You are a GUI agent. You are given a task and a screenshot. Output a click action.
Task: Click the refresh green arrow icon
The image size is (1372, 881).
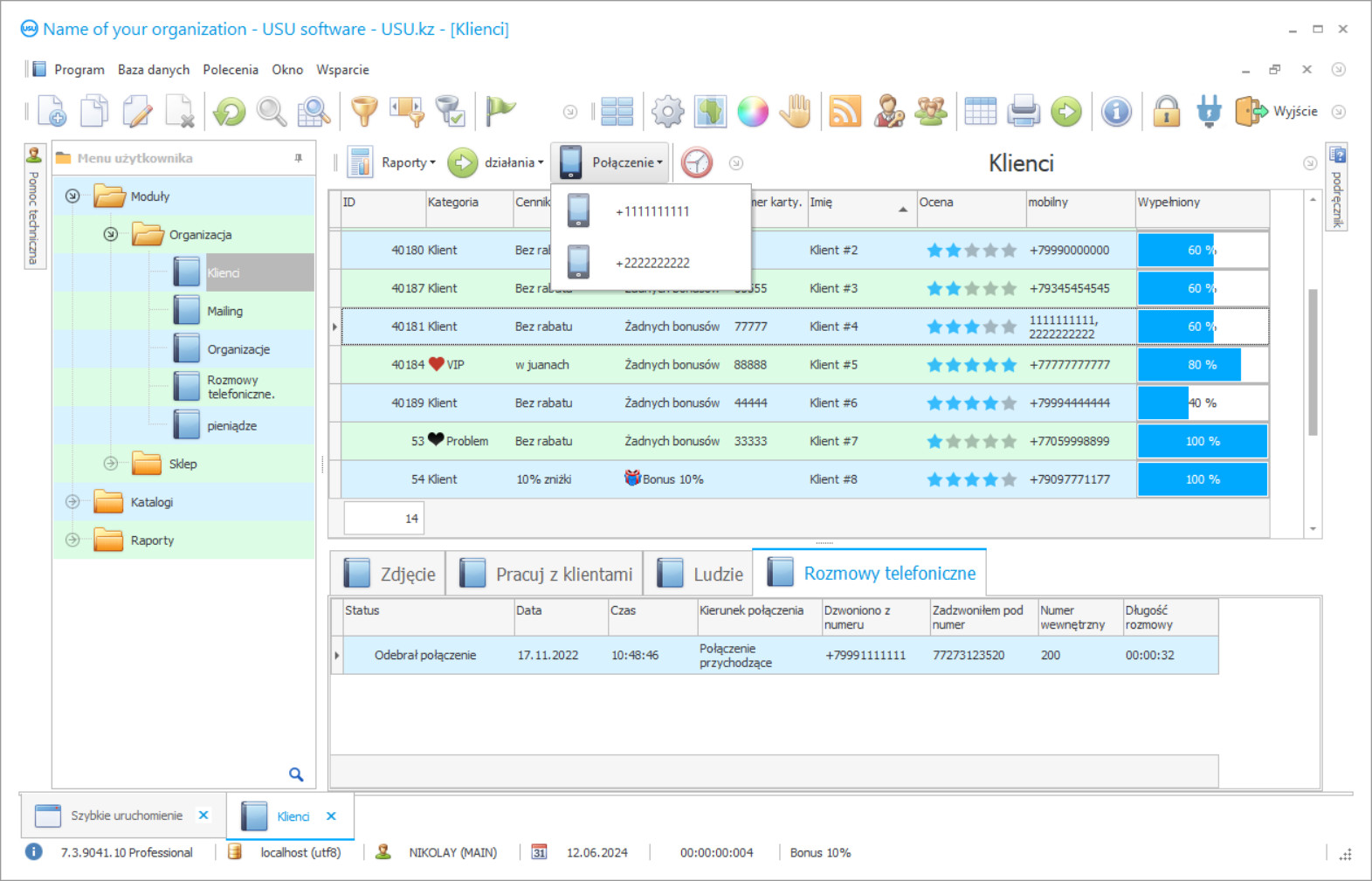click(230, 112)
